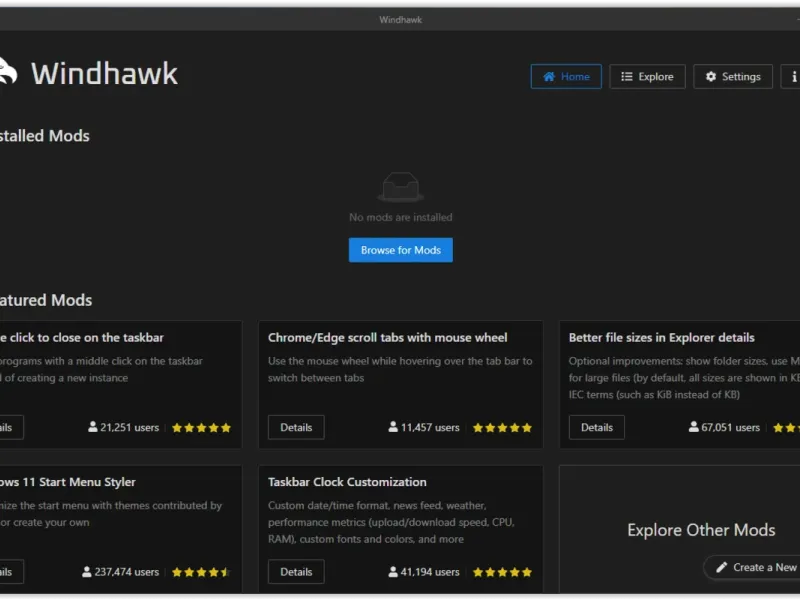
Task: Click the Installed Mods heading
Action: pyautogui.click(x=45, y=136)
